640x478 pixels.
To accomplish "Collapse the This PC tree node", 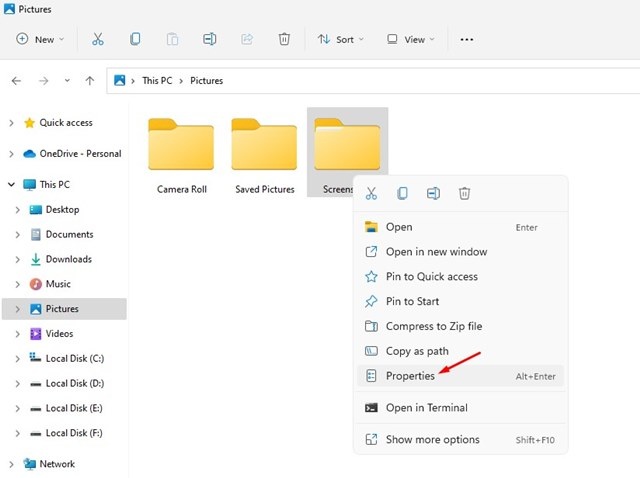I will tap(11, 185).
